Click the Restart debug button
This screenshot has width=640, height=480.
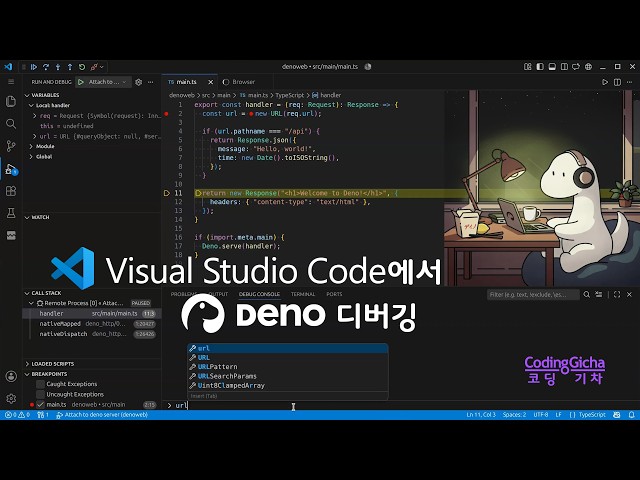pyautogui.click(x=82, y=67)
